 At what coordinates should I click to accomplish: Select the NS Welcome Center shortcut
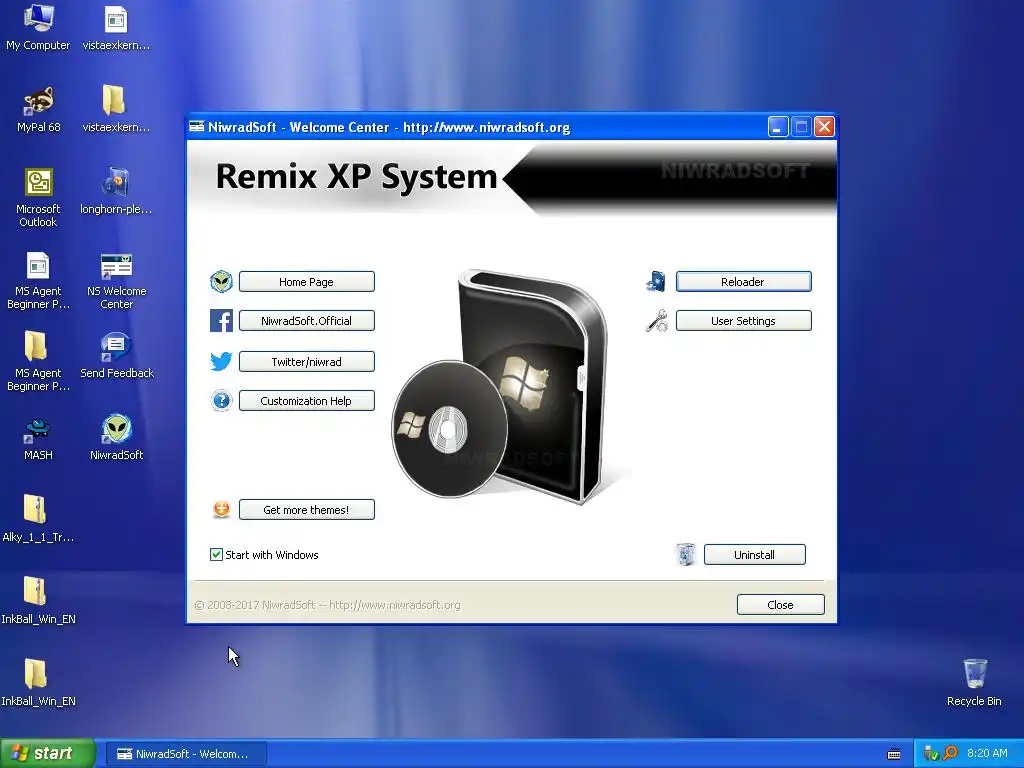[x=116, y=281]
